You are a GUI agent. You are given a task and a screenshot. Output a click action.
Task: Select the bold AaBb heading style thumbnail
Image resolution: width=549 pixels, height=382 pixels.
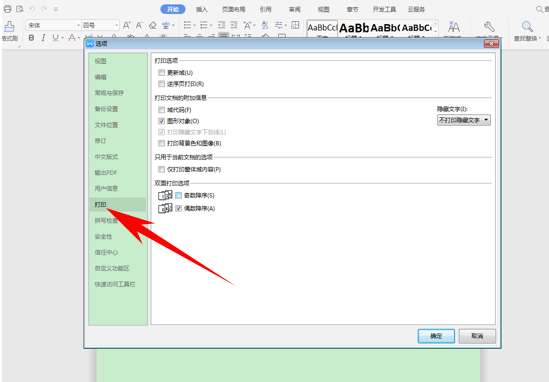coord(354,28)
